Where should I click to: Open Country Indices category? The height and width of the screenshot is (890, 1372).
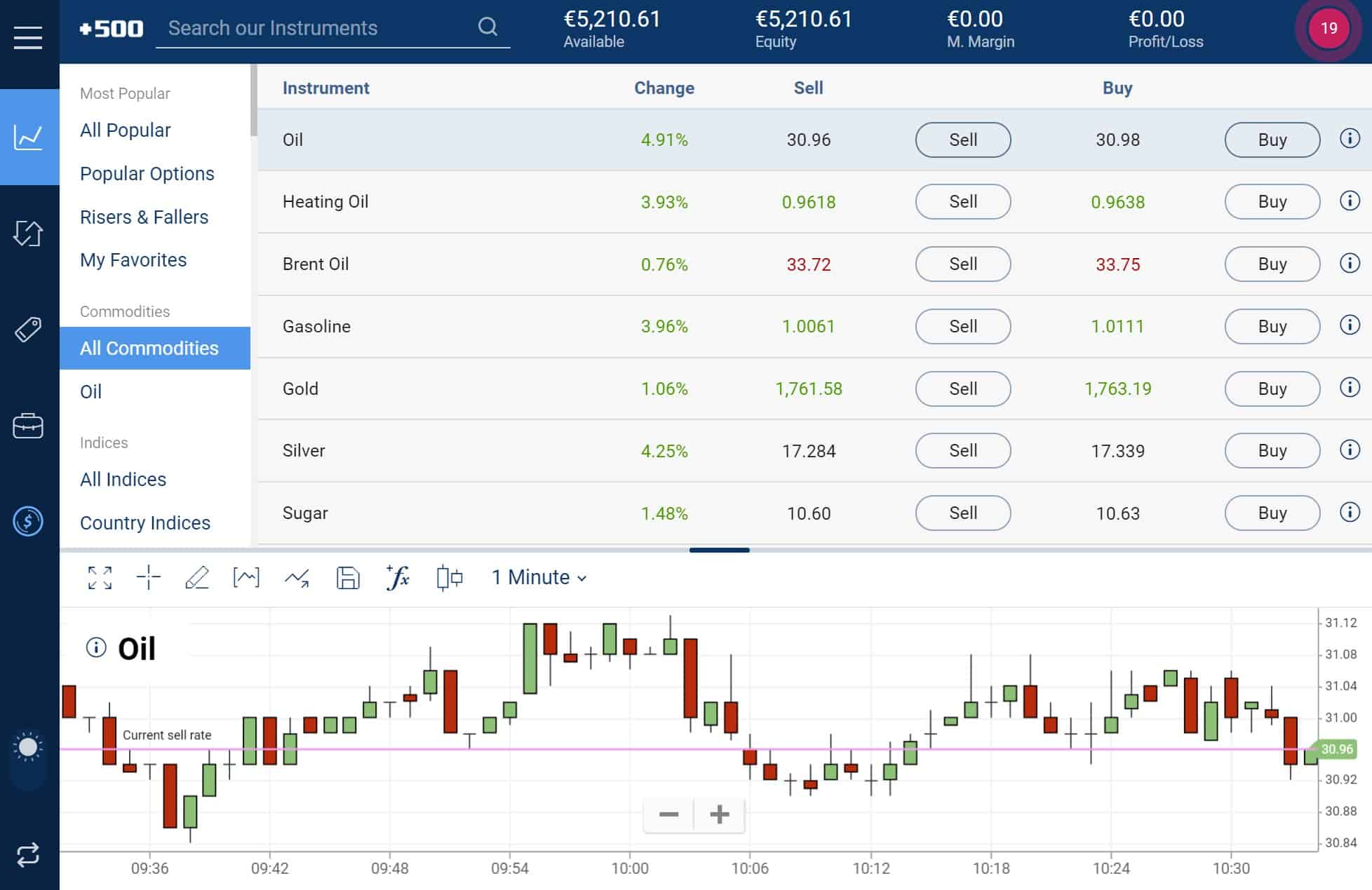[x=145, y=523]
